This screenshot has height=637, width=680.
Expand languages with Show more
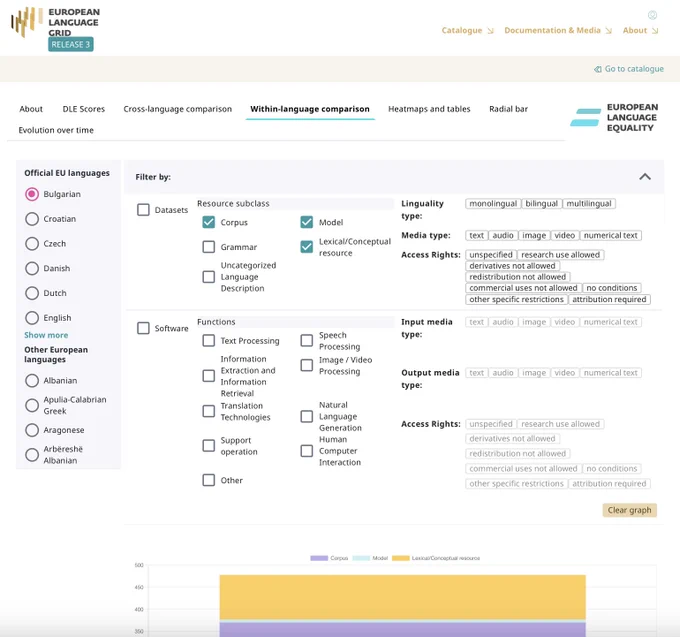pos(46,335)
